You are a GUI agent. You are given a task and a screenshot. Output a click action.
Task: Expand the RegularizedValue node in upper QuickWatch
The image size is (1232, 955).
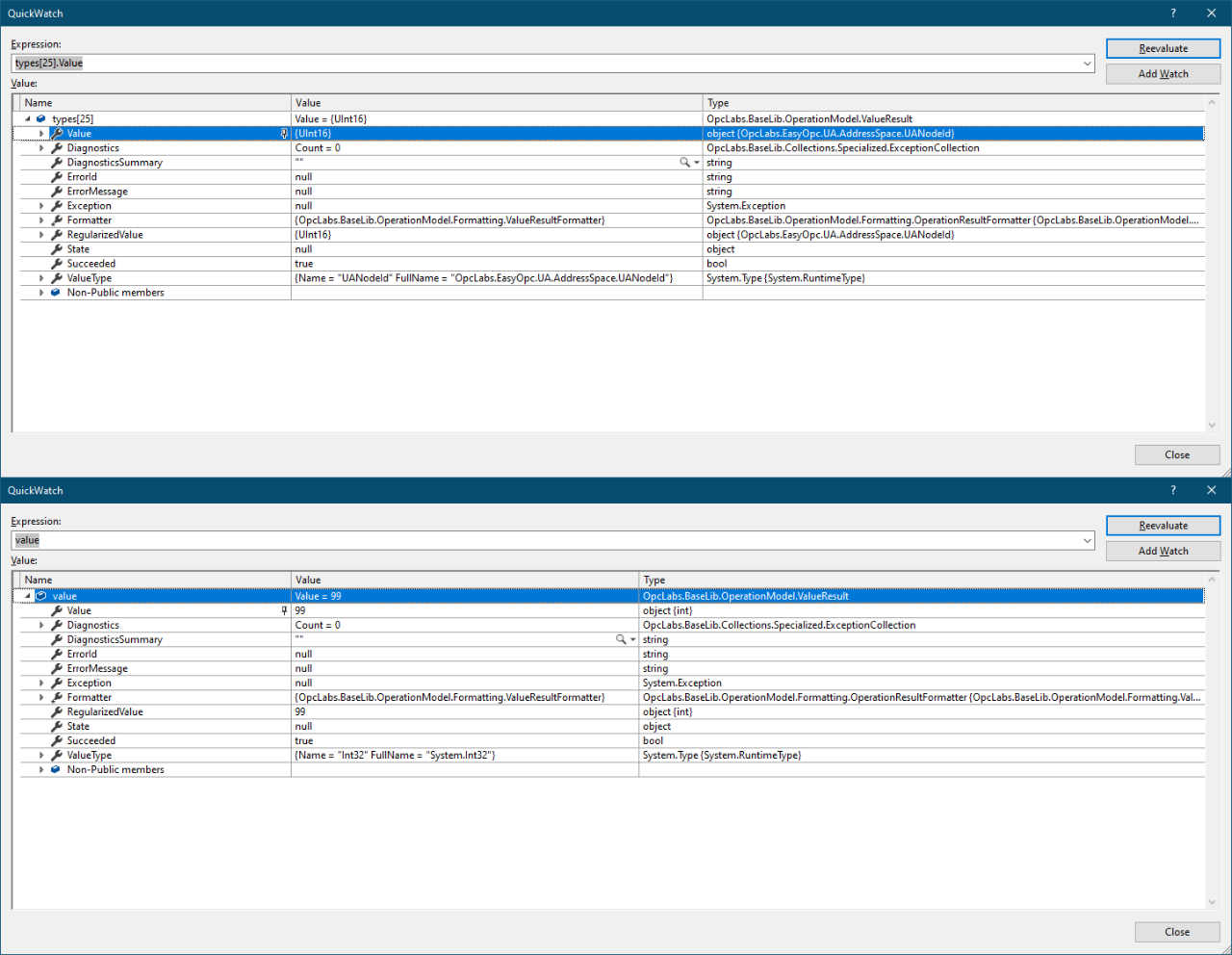pos(41,235)
